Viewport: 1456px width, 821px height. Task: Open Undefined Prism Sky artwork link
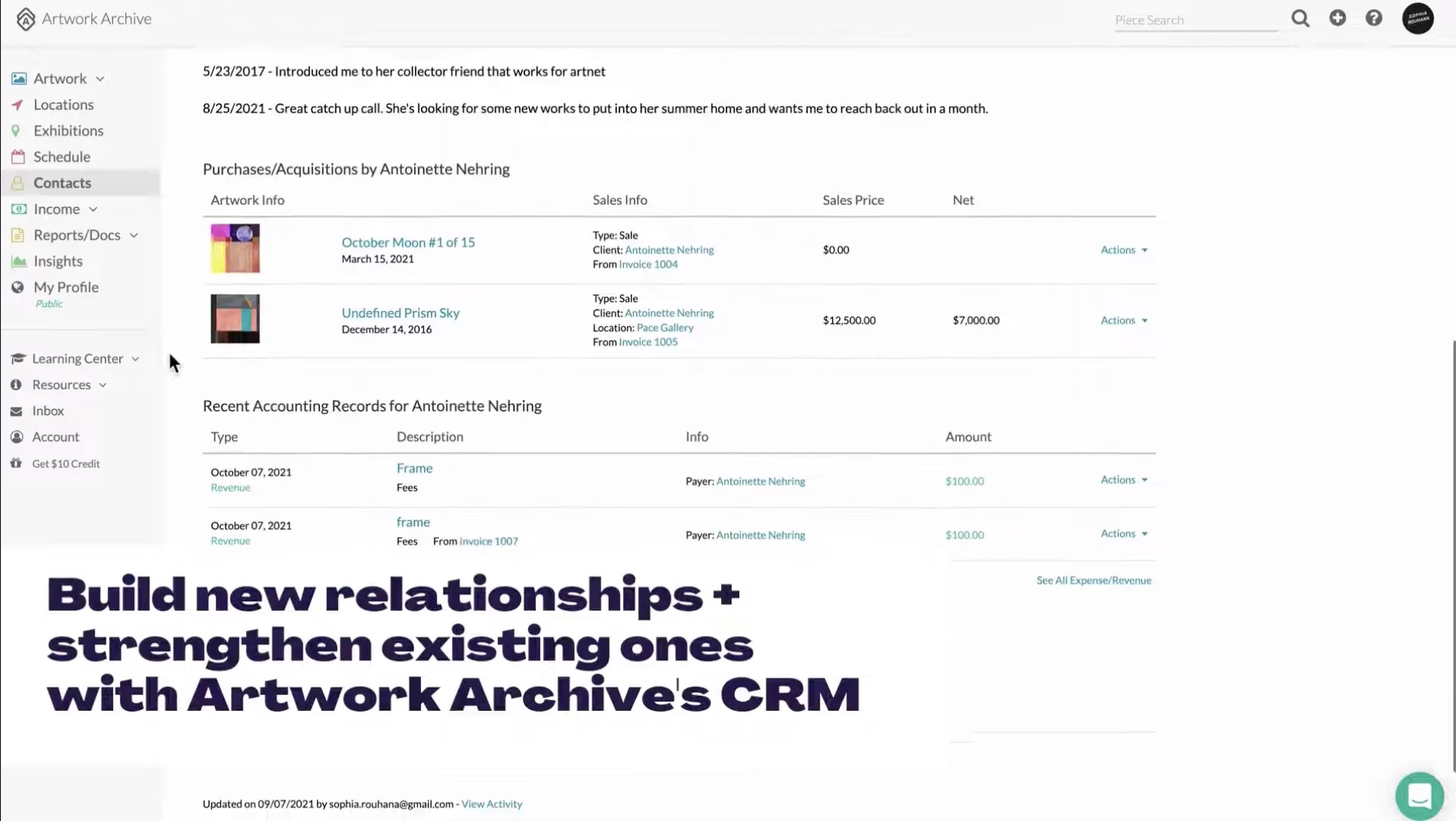click(401, 312)
